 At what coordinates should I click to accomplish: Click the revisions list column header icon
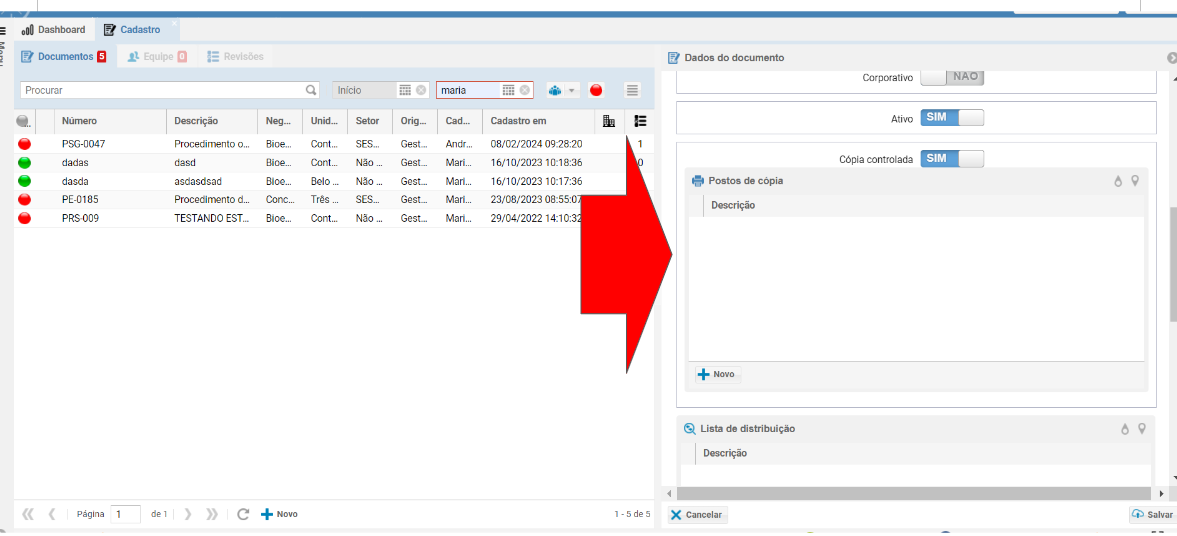click(x=640, y=121)
